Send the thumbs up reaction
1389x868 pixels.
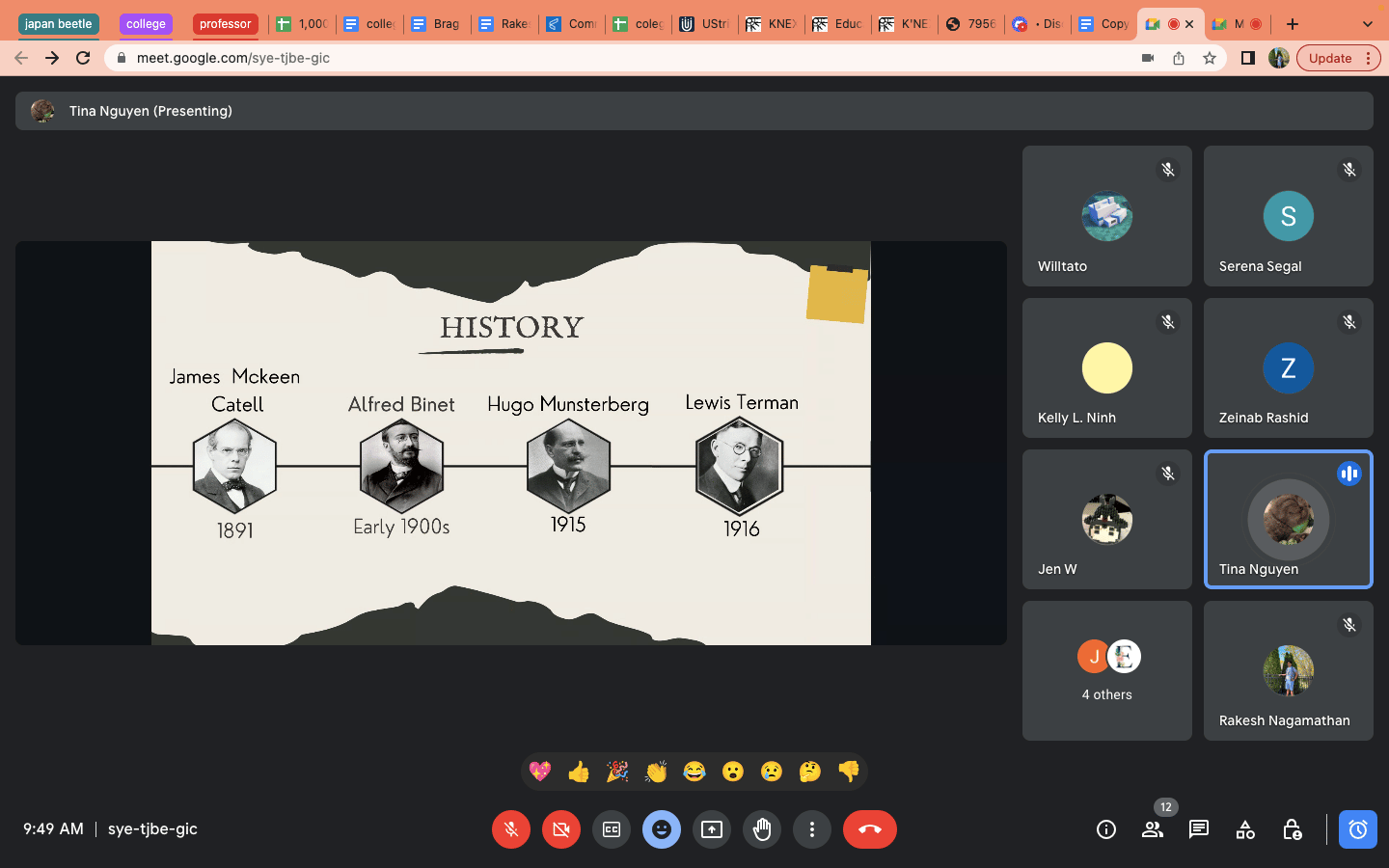pos(579,772)
